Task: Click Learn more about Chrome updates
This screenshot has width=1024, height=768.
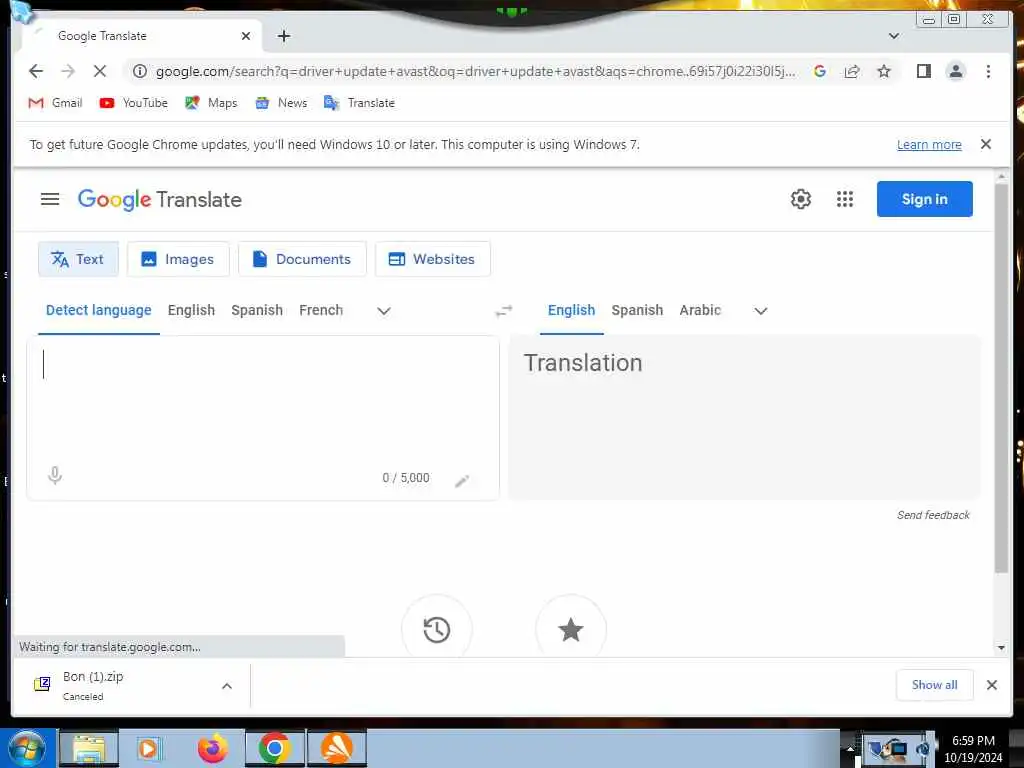Action: [929, 145]
